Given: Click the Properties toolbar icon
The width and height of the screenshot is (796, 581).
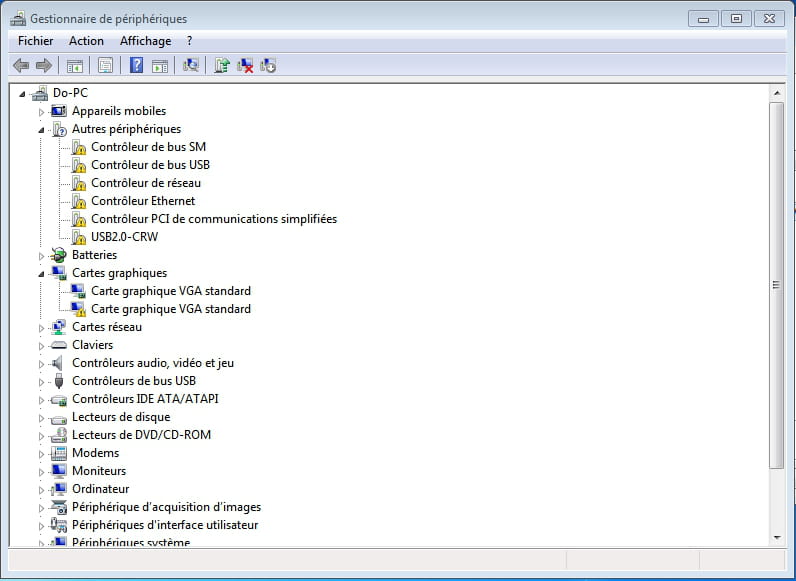Looking at the screenshot, I should coord(105,66).
